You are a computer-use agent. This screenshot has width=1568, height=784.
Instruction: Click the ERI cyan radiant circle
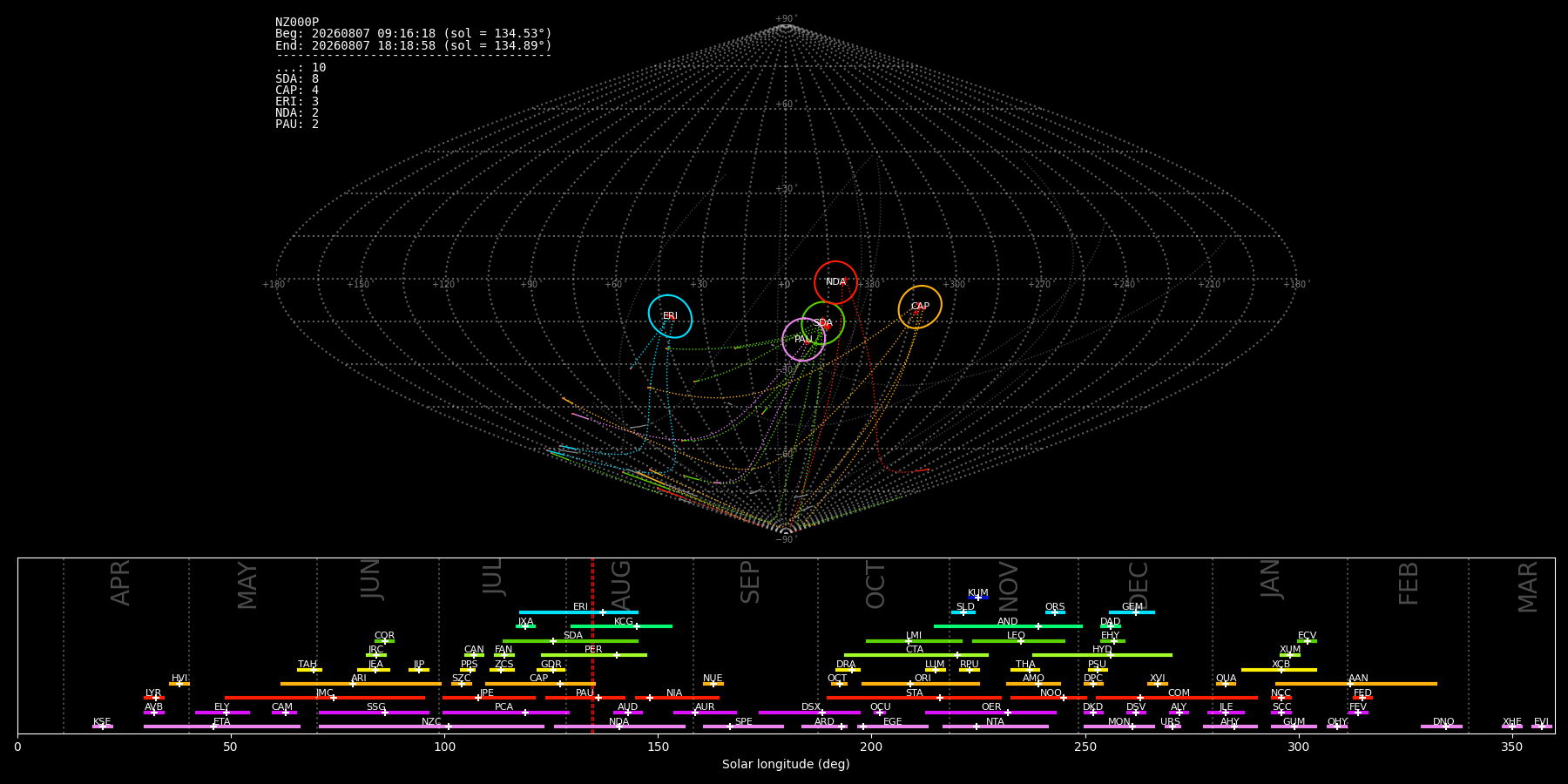coord(670,316)
